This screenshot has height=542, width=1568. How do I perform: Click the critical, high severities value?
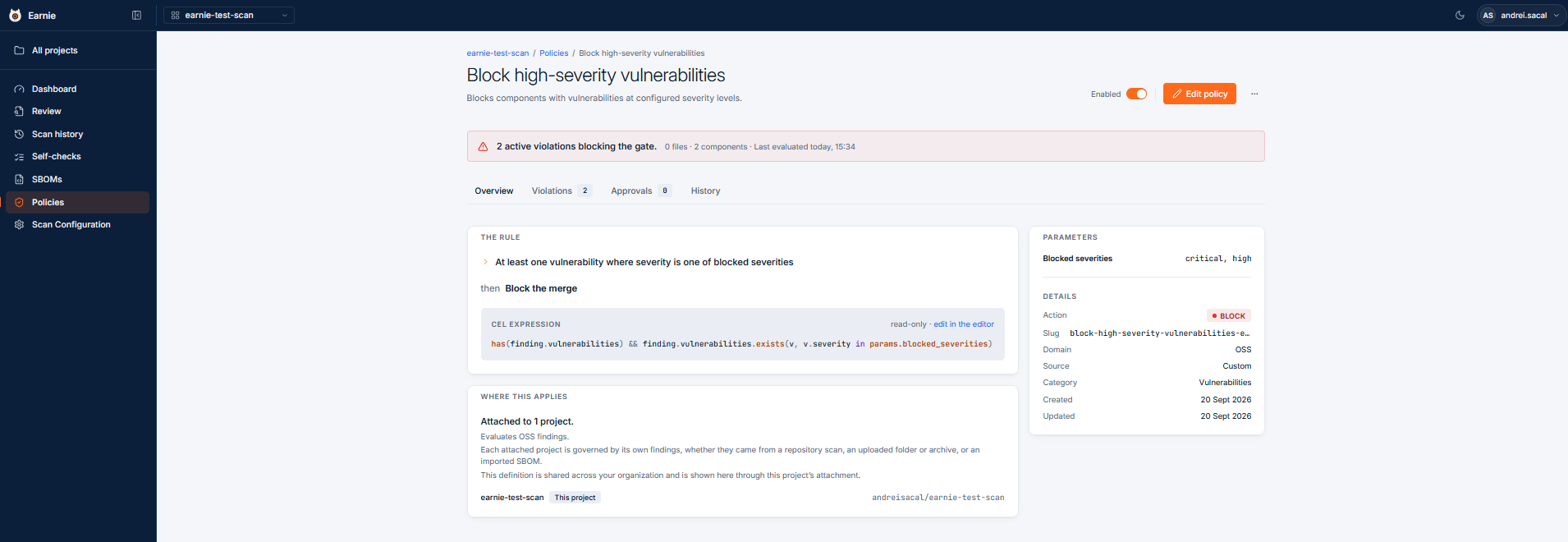(x=1218, y=259)
